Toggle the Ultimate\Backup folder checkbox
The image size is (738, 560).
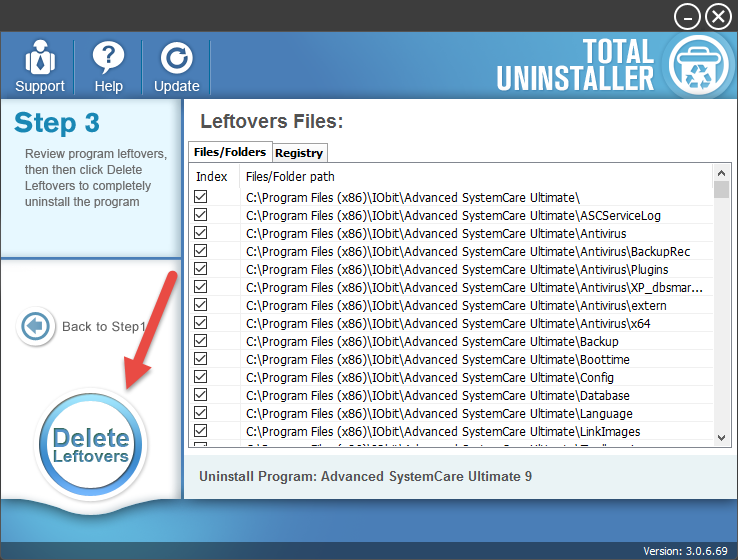pyautogui.click(x=201, y=341)
